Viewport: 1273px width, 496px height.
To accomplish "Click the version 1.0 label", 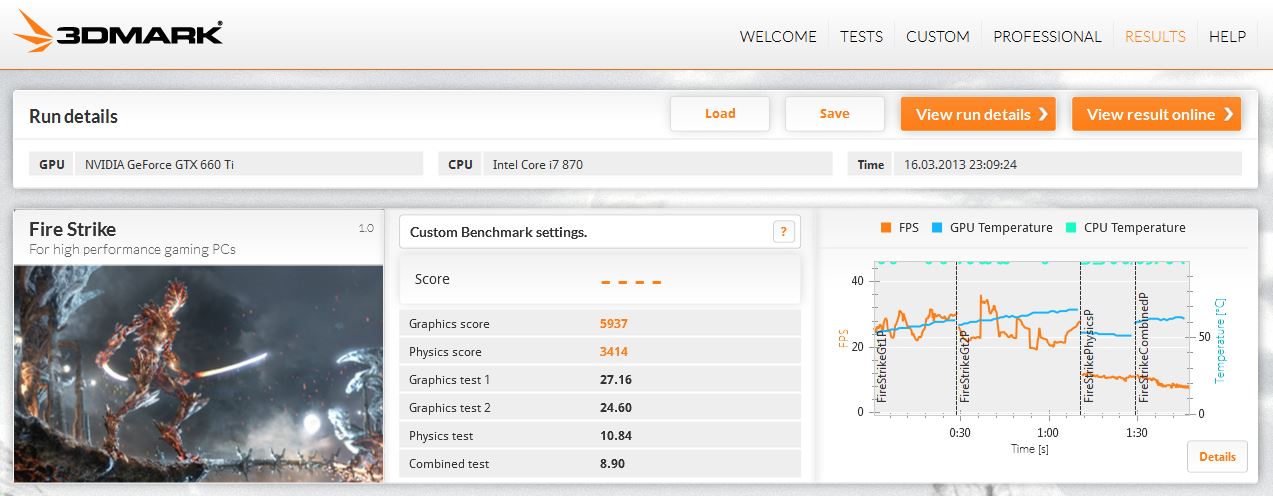I will pos(366,228).
